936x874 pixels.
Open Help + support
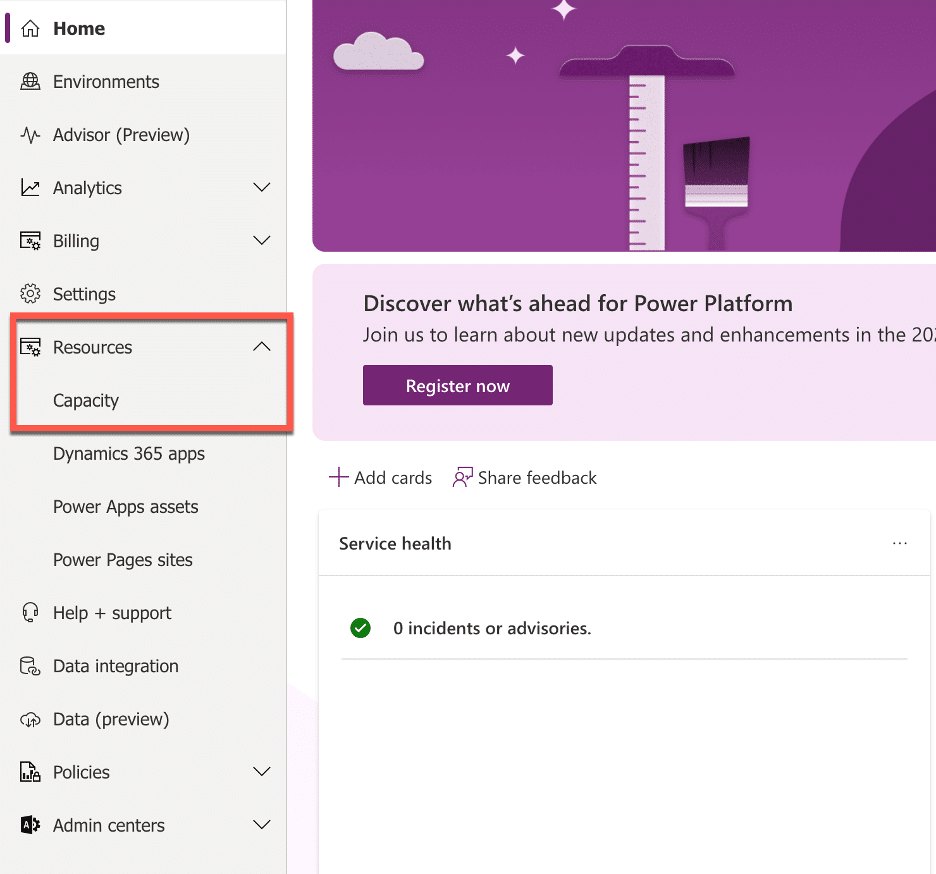click(x=143, y=613)
